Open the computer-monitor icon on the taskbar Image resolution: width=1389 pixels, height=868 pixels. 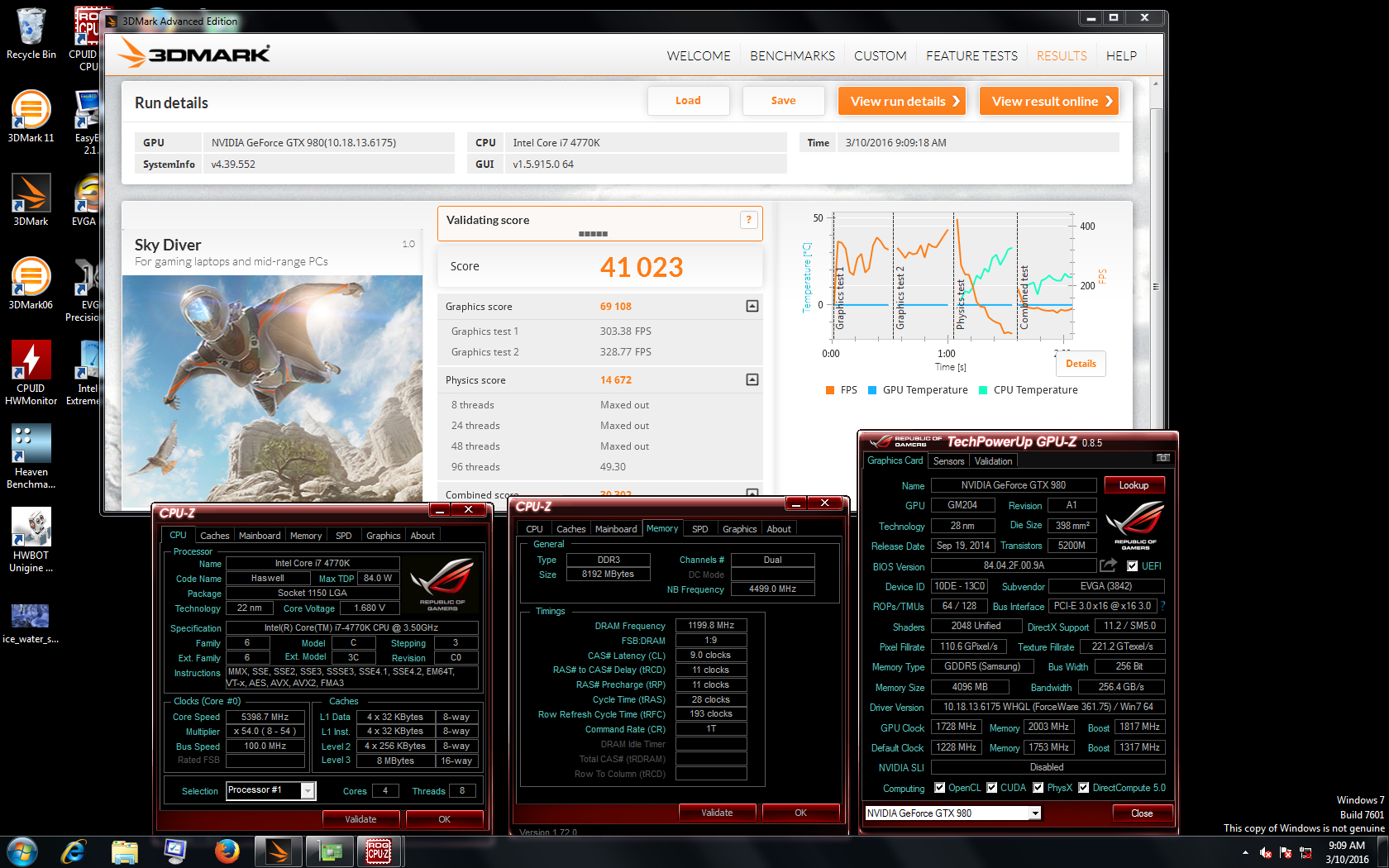click(175, 851)
